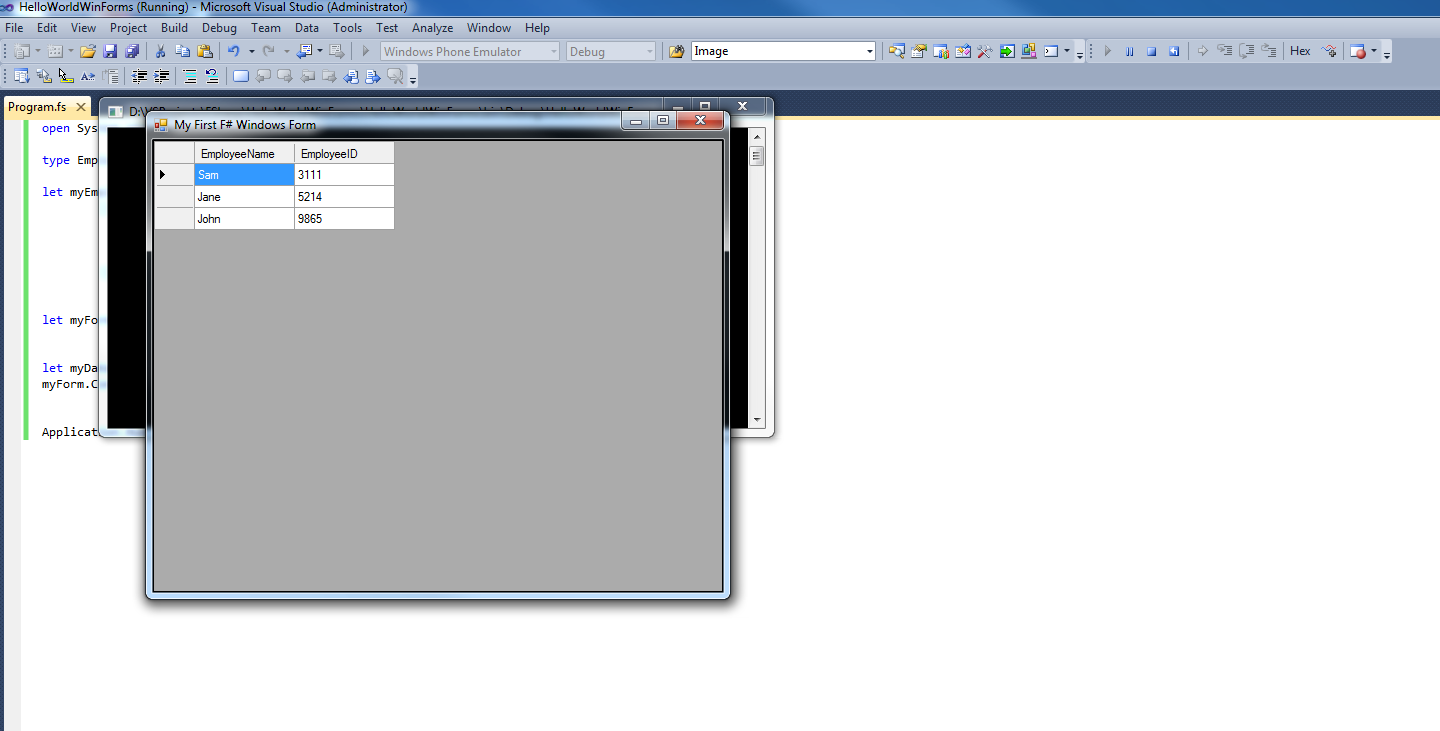Select the Program.fs tab

38,105
